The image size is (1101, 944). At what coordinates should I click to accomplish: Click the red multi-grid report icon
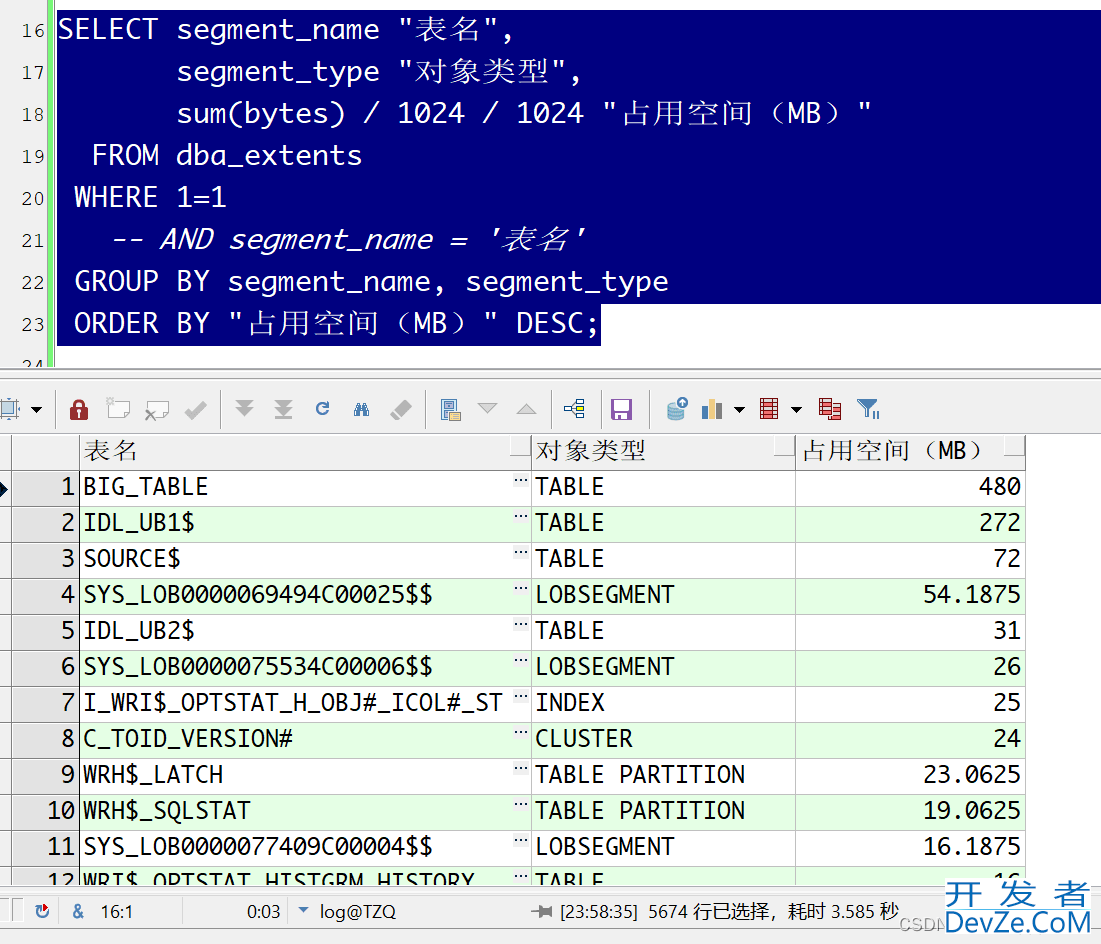pyautogui.click(x=830, y=409)
